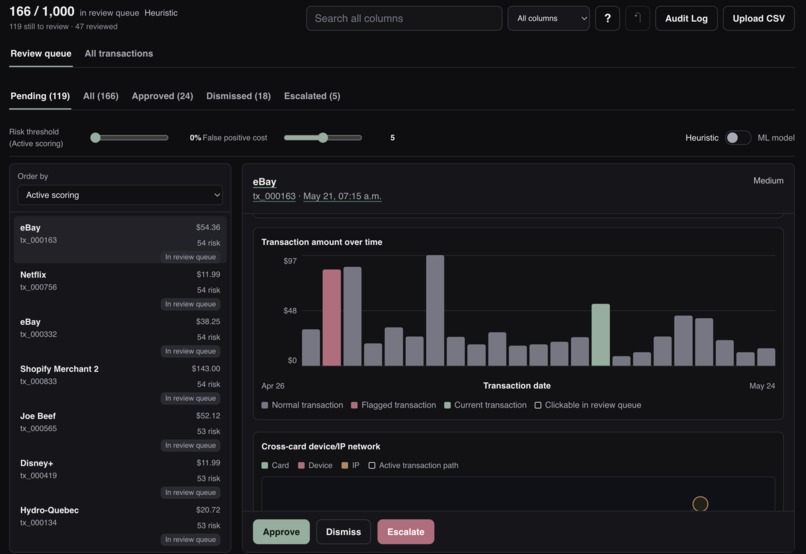Click the 53 risk value on Disney+ row
The width and height of the screenshot is (806, 554).
pyautogui.click(x=208, y=478)
